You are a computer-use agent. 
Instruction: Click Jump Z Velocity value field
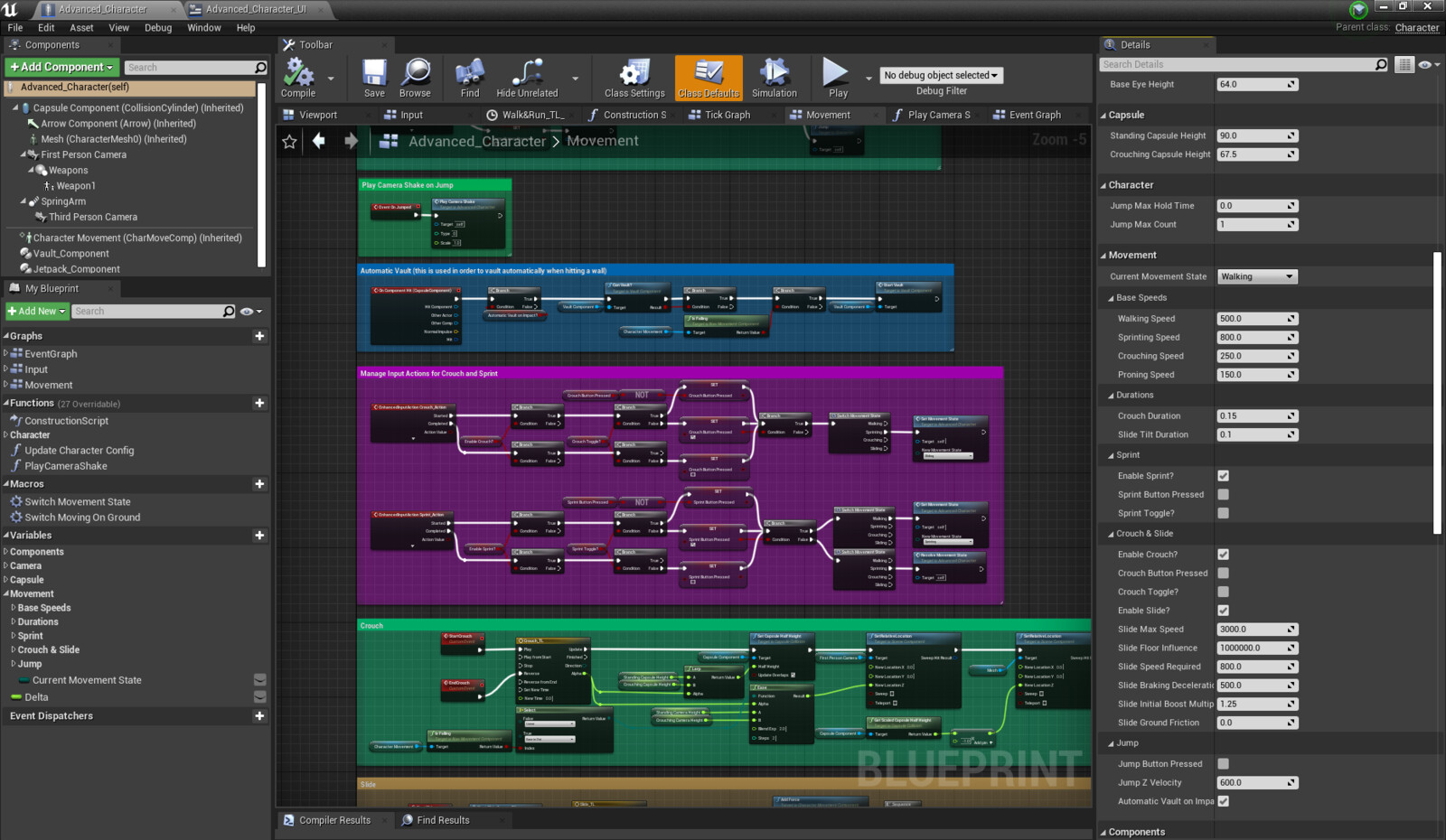pyautogui.click(x=1257, y=783)
